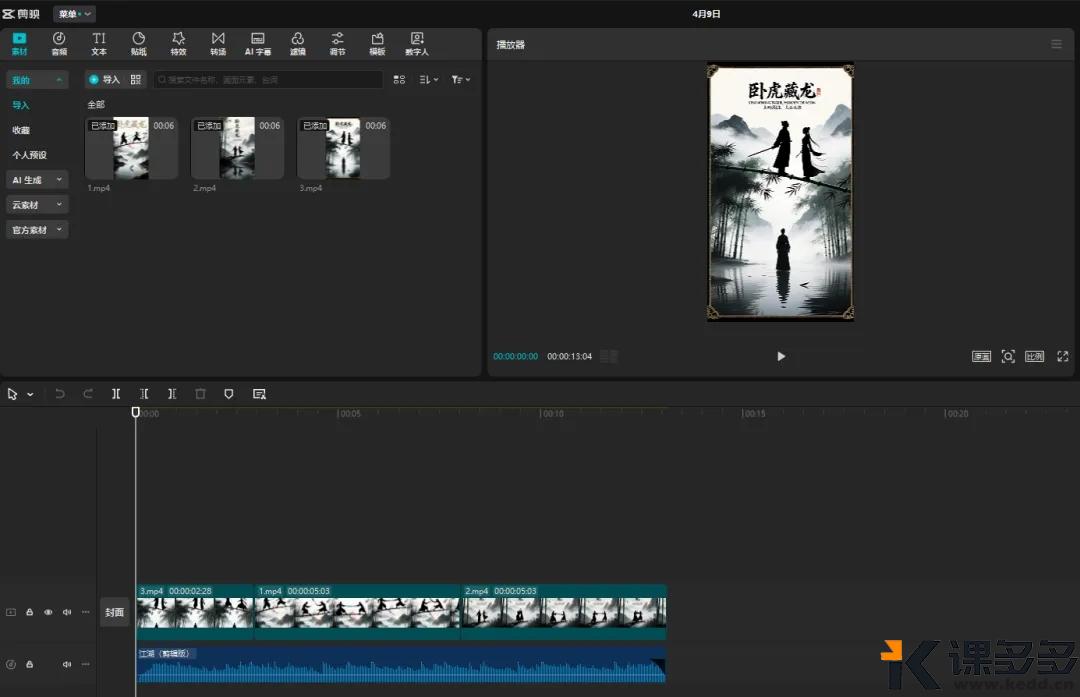The image size is (1080, 697).
Task: Click the 导入 import button
Action: [x=104, y=79]
